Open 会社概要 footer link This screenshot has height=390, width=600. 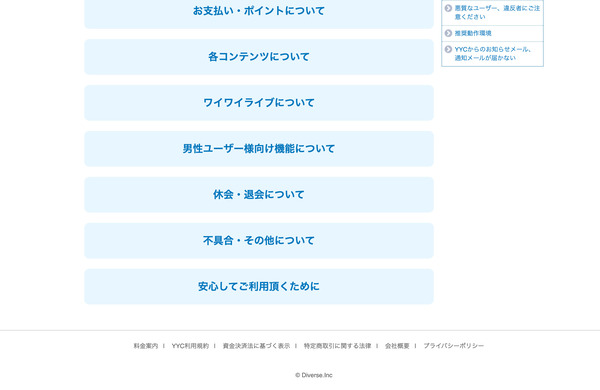[x=397, y=346]
